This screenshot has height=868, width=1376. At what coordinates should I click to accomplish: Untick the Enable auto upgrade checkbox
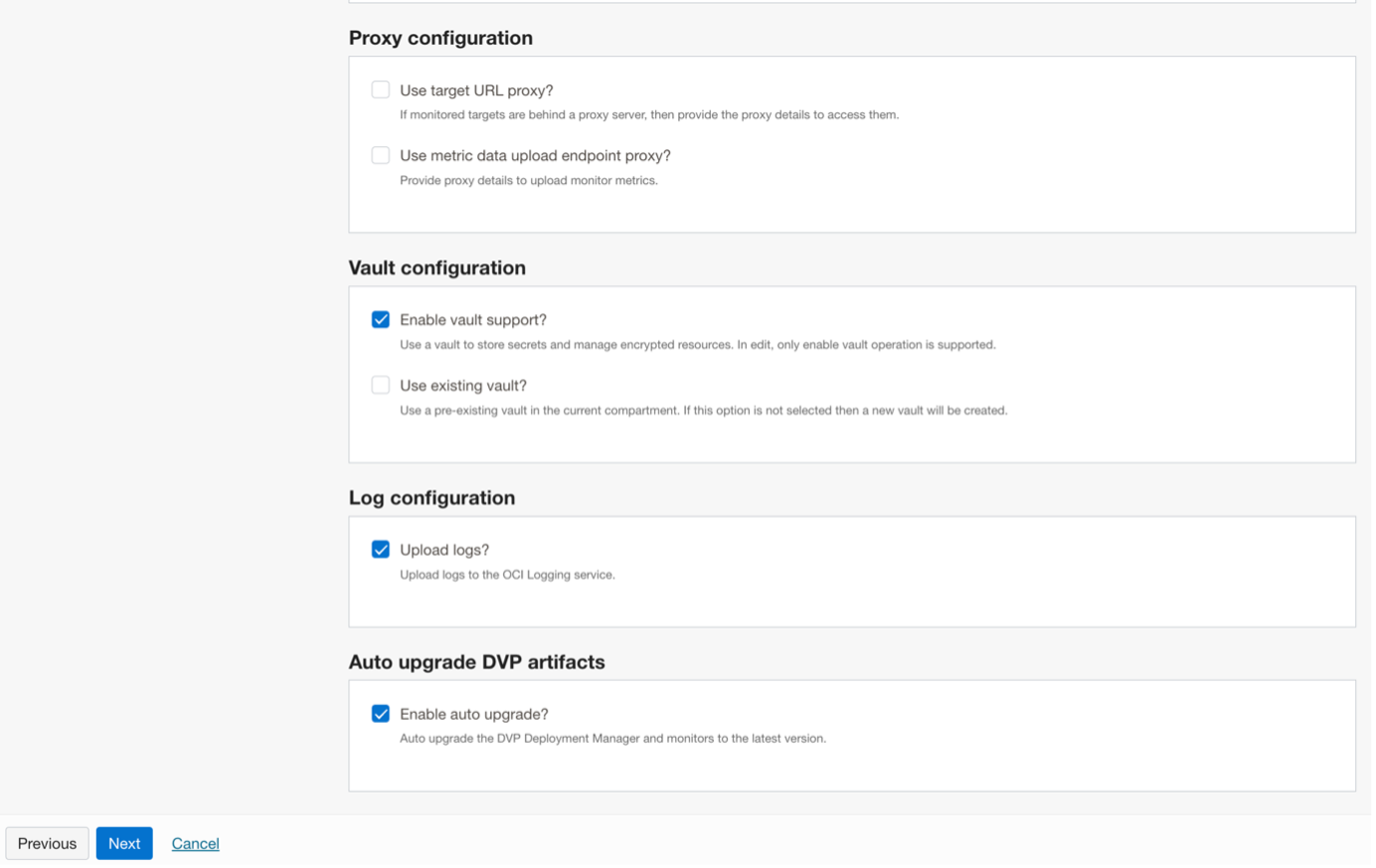click(x=381, y=714)
